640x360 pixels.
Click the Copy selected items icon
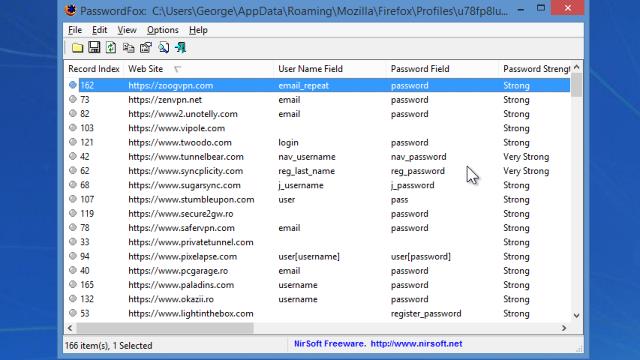129,48
